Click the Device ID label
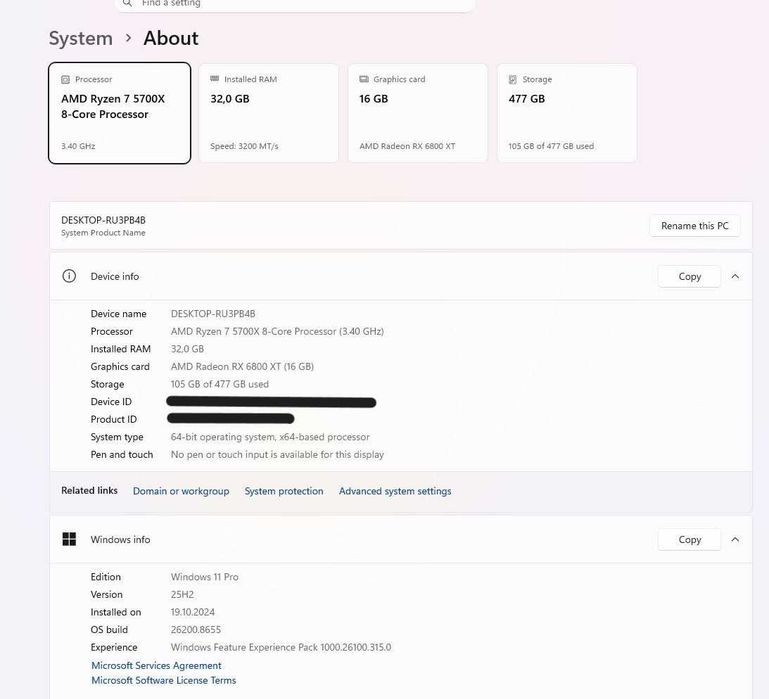Screen dimensions: 769x699 pos(111,402)
